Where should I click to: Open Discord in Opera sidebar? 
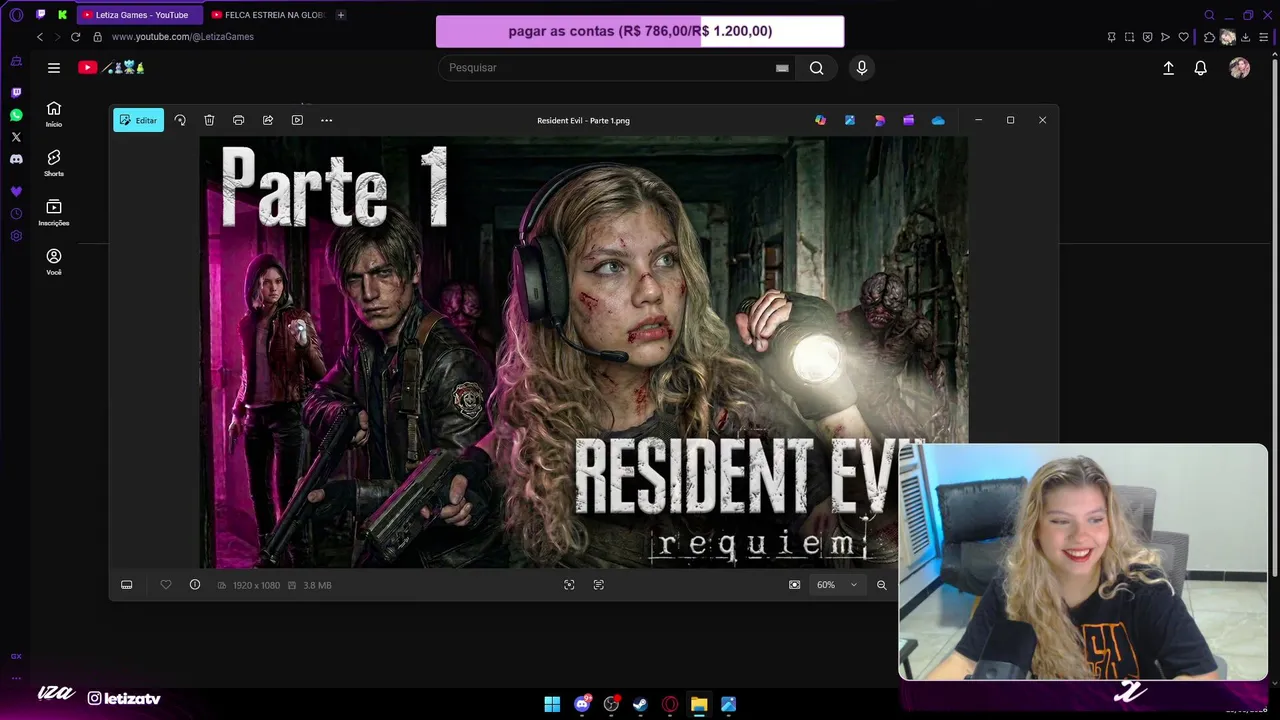click(x=16, y=159)
